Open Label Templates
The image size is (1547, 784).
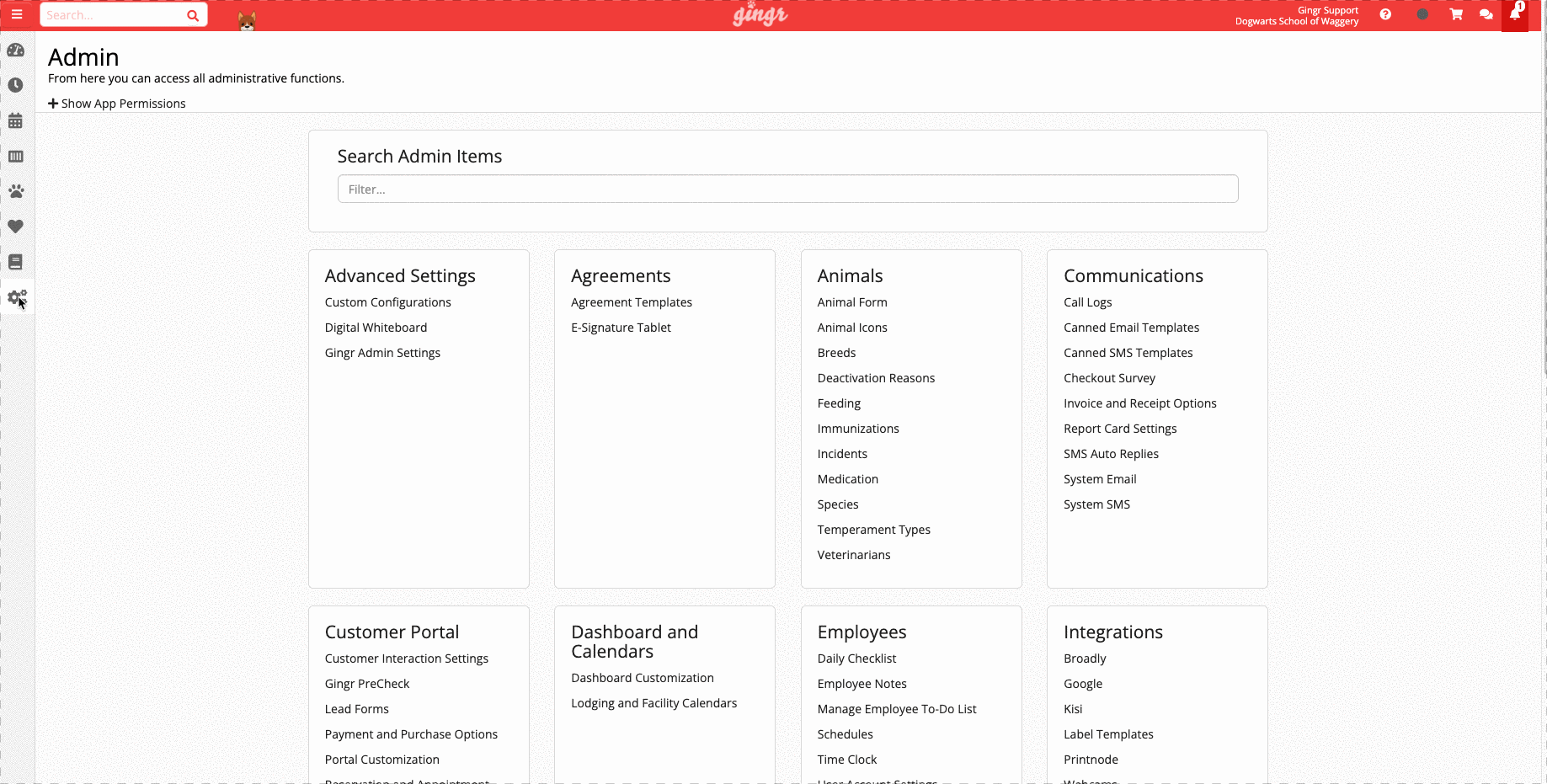coord(1109,734)
